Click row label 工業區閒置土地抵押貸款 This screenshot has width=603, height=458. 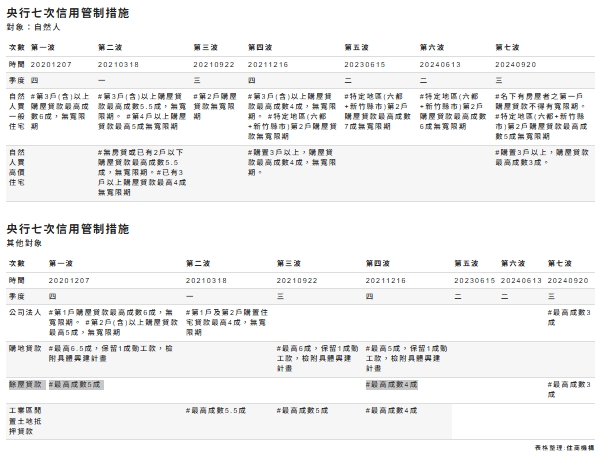[25, 421]
